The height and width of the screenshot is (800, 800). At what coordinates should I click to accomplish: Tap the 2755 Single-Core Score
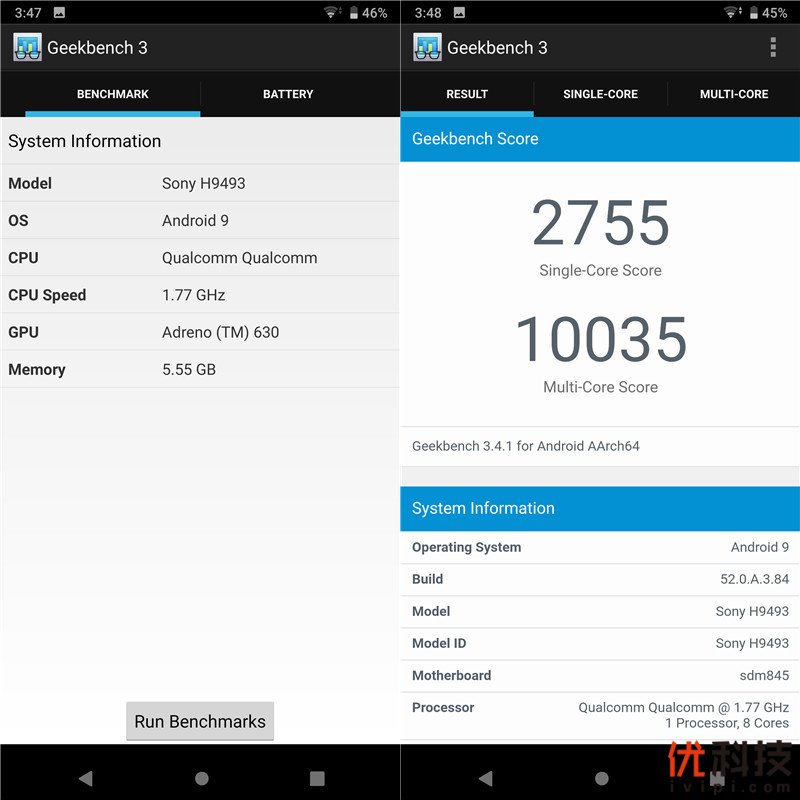pyautogui.click(x=600, y=223)
